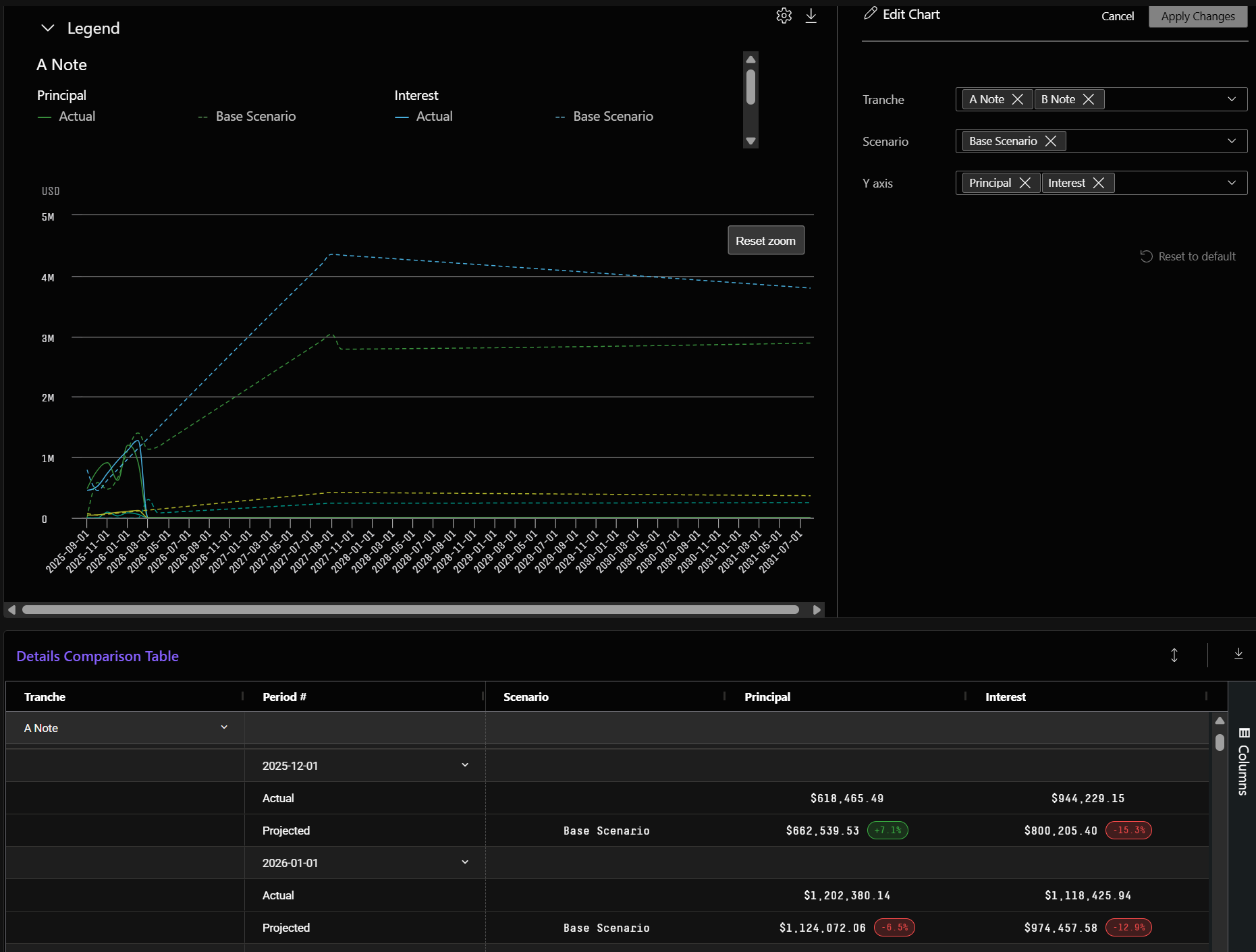The width and height of the screenshot is (1256, 952).
Task: Click the Edit Chart pencil icon
Action: (871, 13)
